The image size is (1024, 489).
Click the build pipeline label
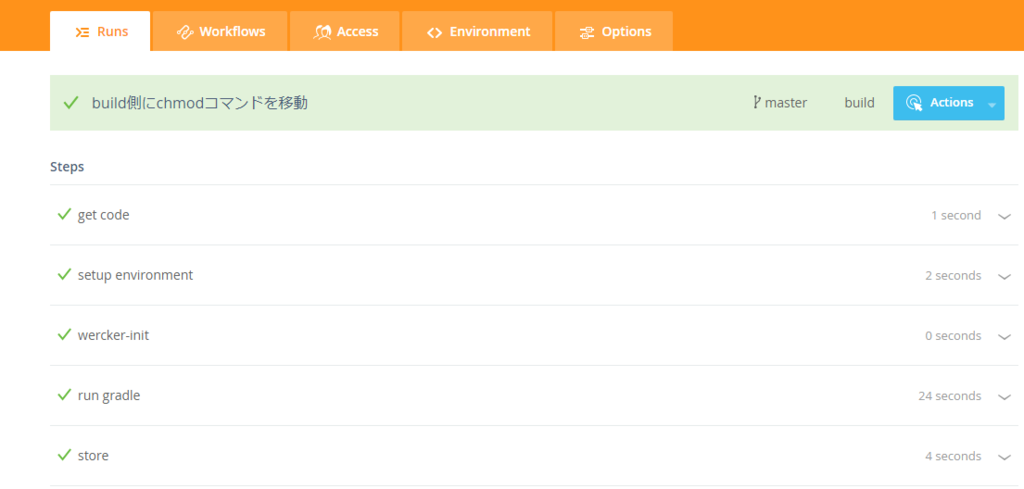click(859, 103)
